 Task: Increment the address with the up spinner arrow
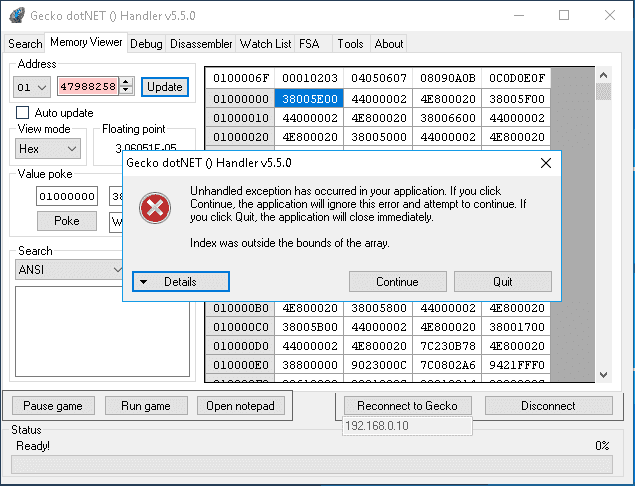pyautogui.click(x=126, y=81)
